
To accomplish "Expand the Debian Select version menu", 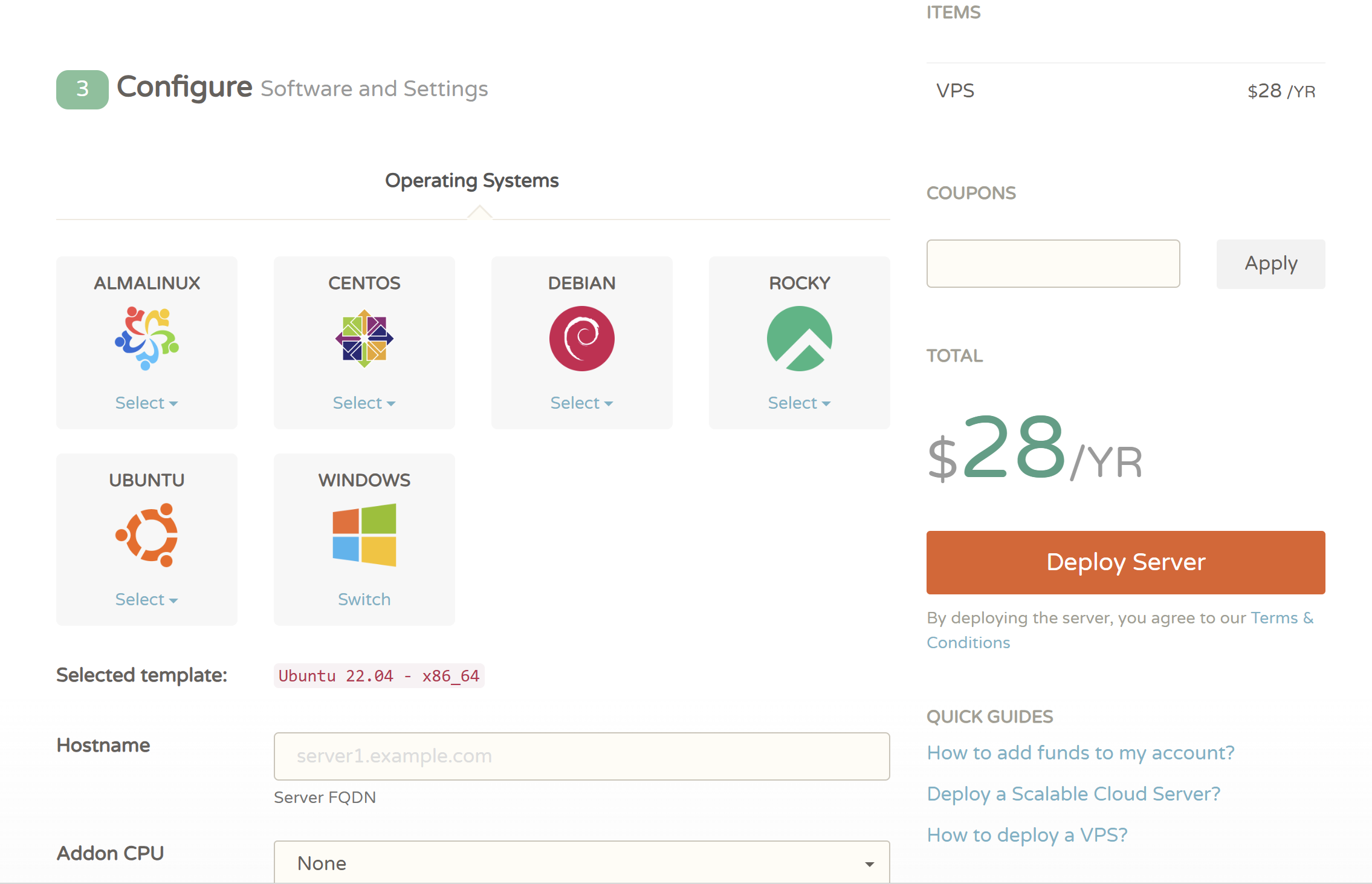I will tap(582, 403).
